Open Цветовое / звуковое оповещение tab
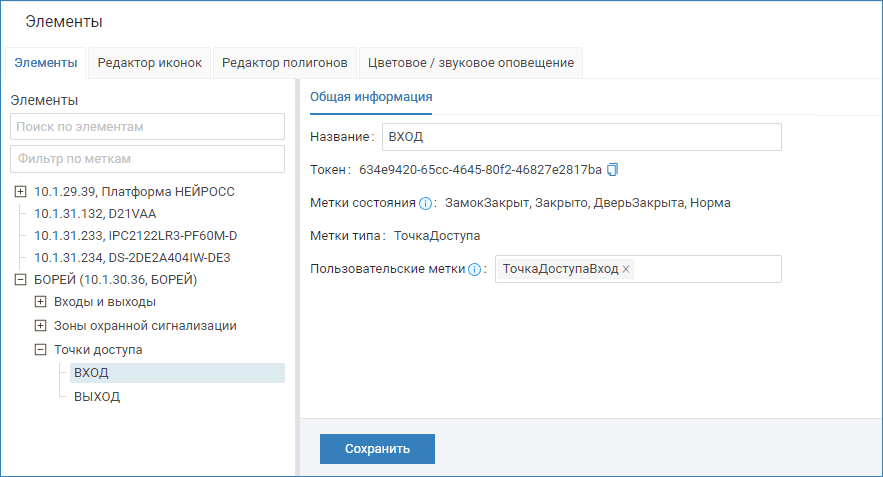 [470, 63]
